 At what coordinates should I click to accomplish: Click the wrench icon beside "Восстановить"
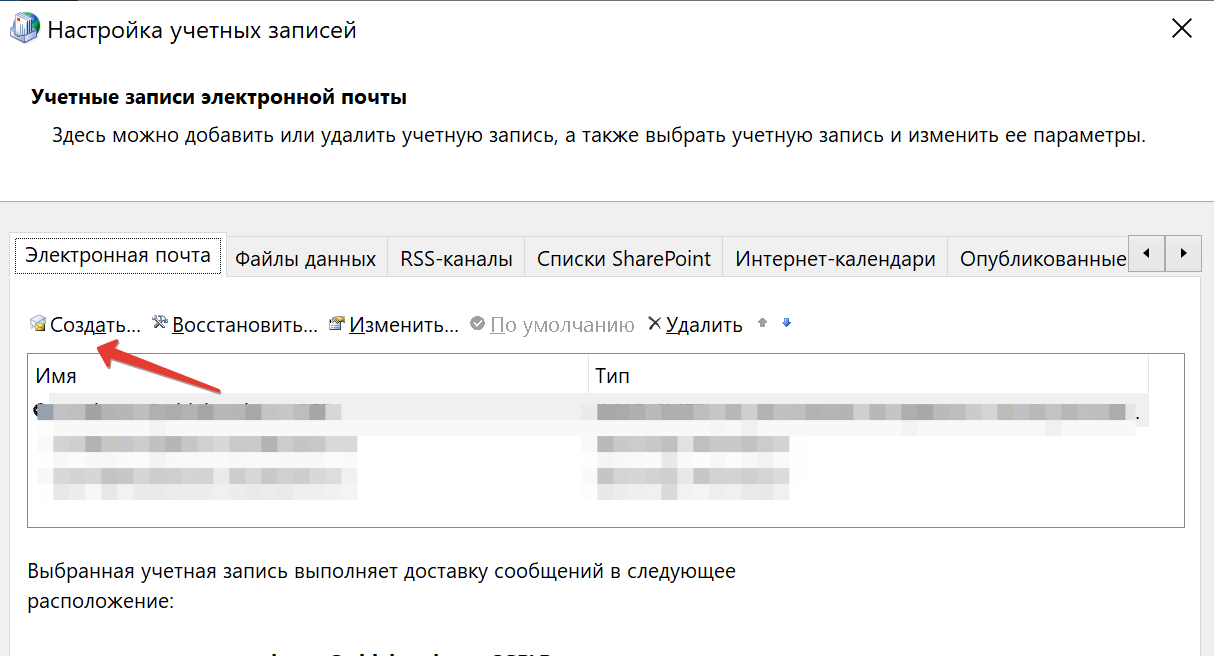160,324
